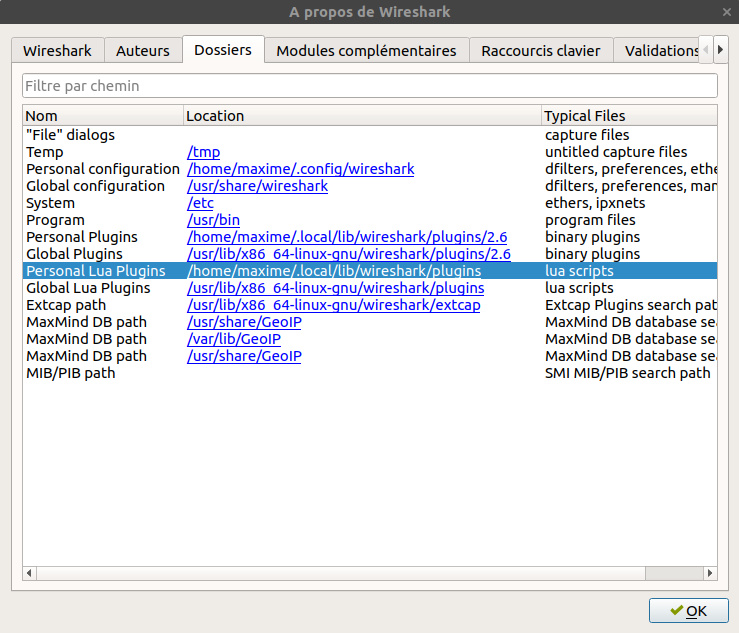Image resolution: width=739 pixels, height=633 pixels.
Task: Select the Temp row name
Action: [45, 152]
